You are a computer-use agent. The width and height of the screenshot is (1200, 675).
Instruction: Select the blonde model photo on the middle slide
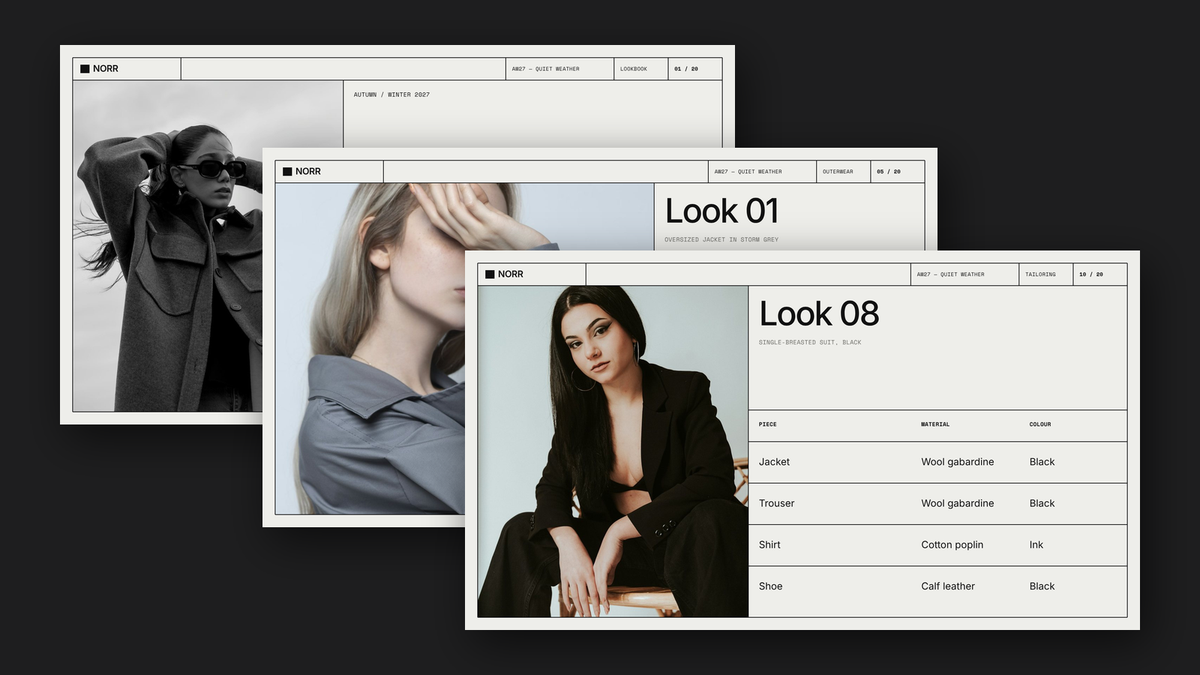point(370,348)
